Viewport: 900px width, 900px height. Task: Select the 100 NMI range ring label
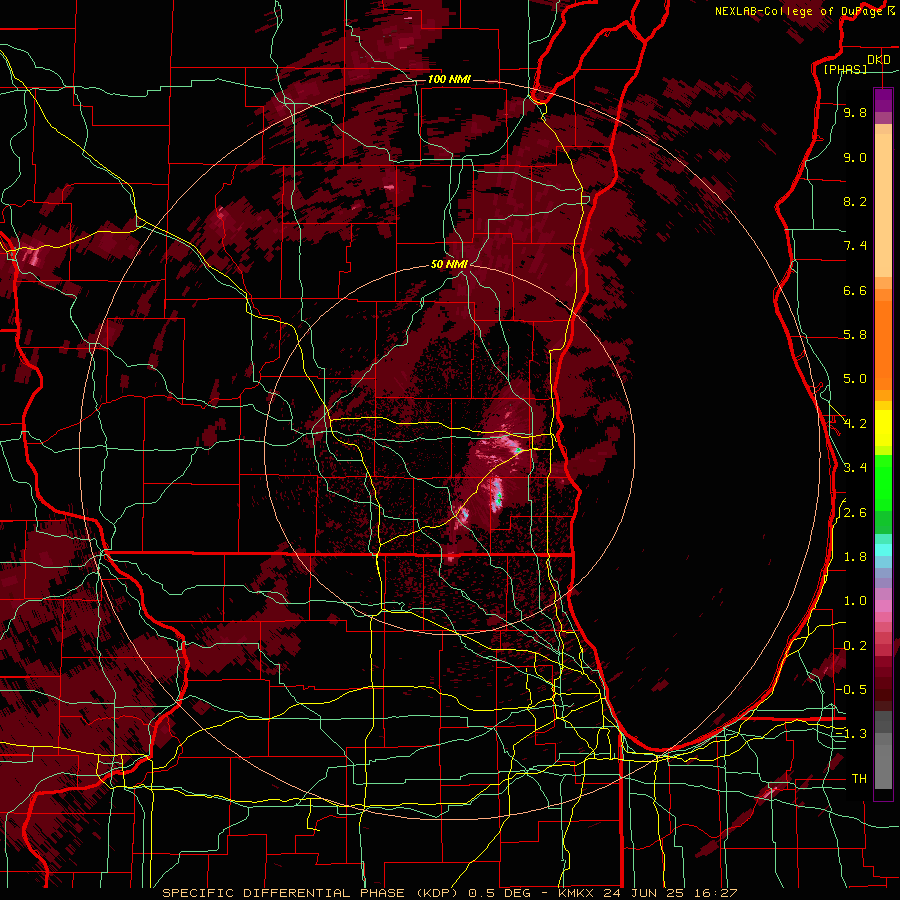coord(449,79)
